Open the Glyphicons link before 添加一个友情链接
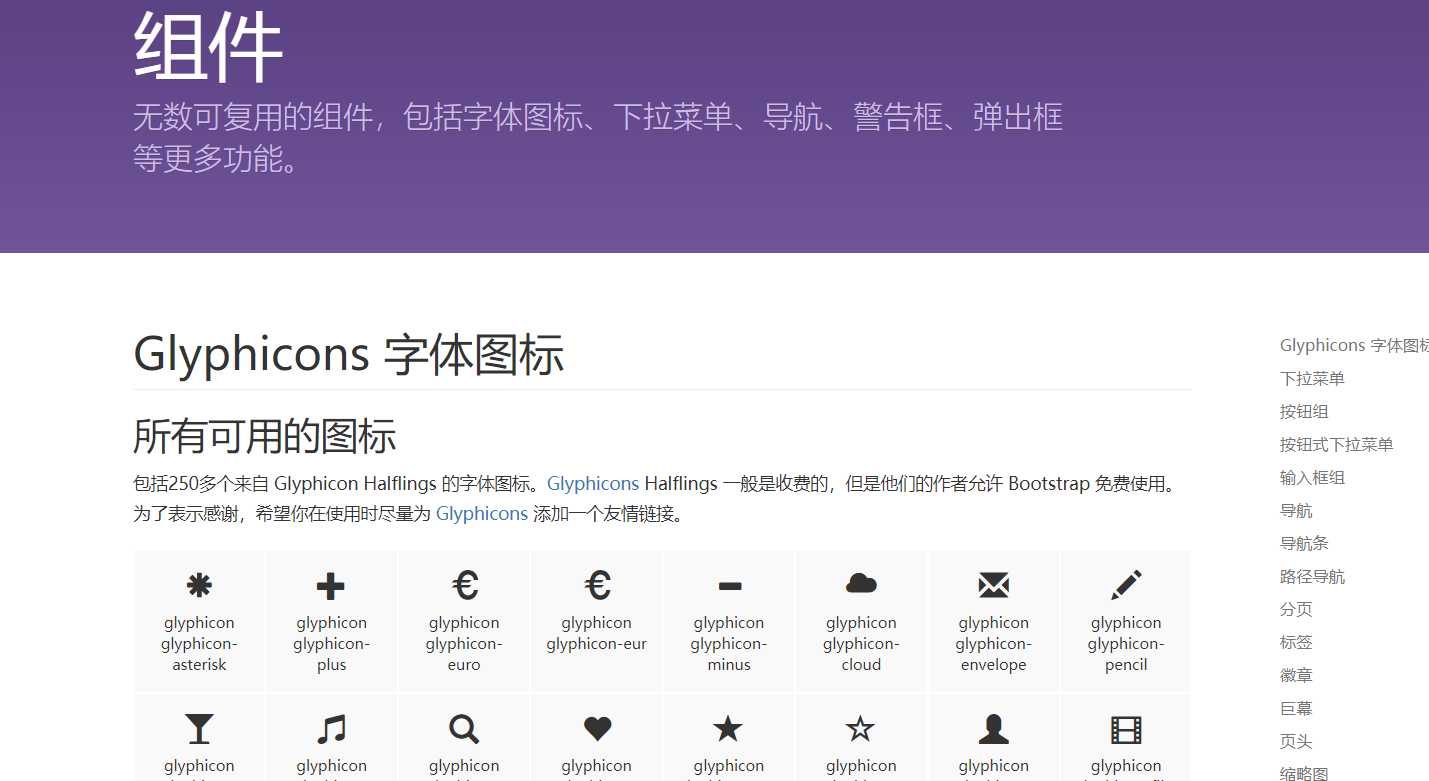1429x781 pixels. [x=482, y=513]
